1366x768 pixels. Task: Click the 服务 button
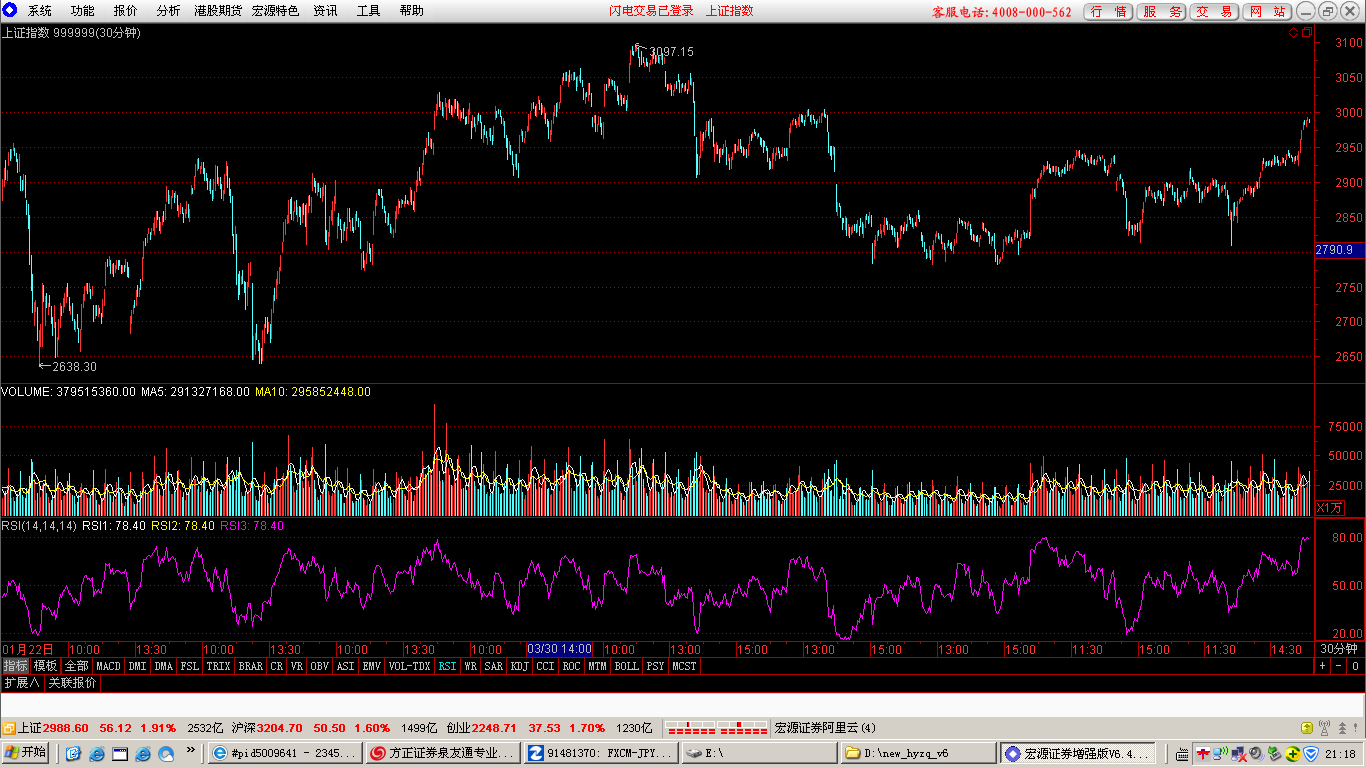point(1161,11)
